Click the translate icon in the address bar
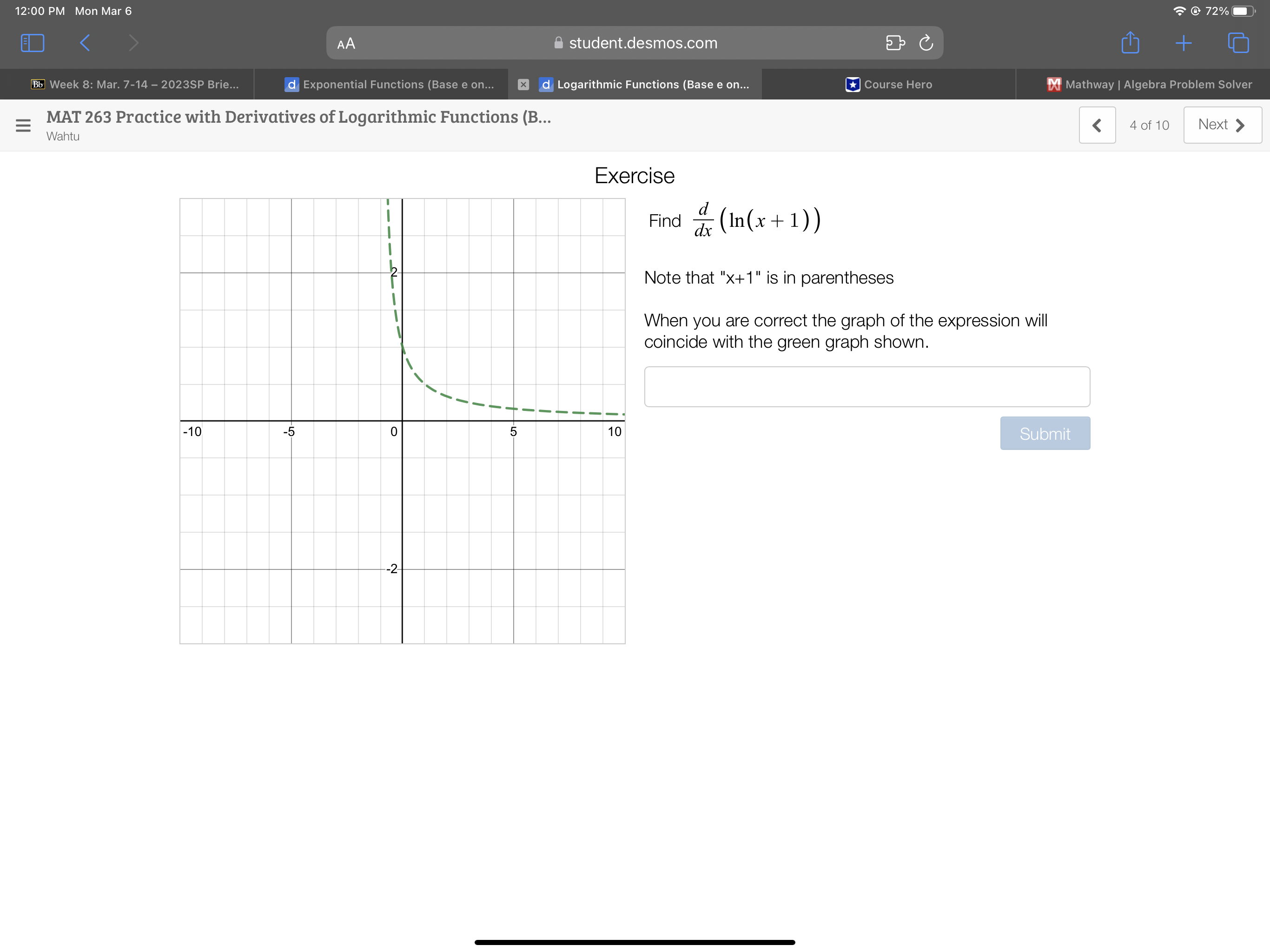 point(894,42)
